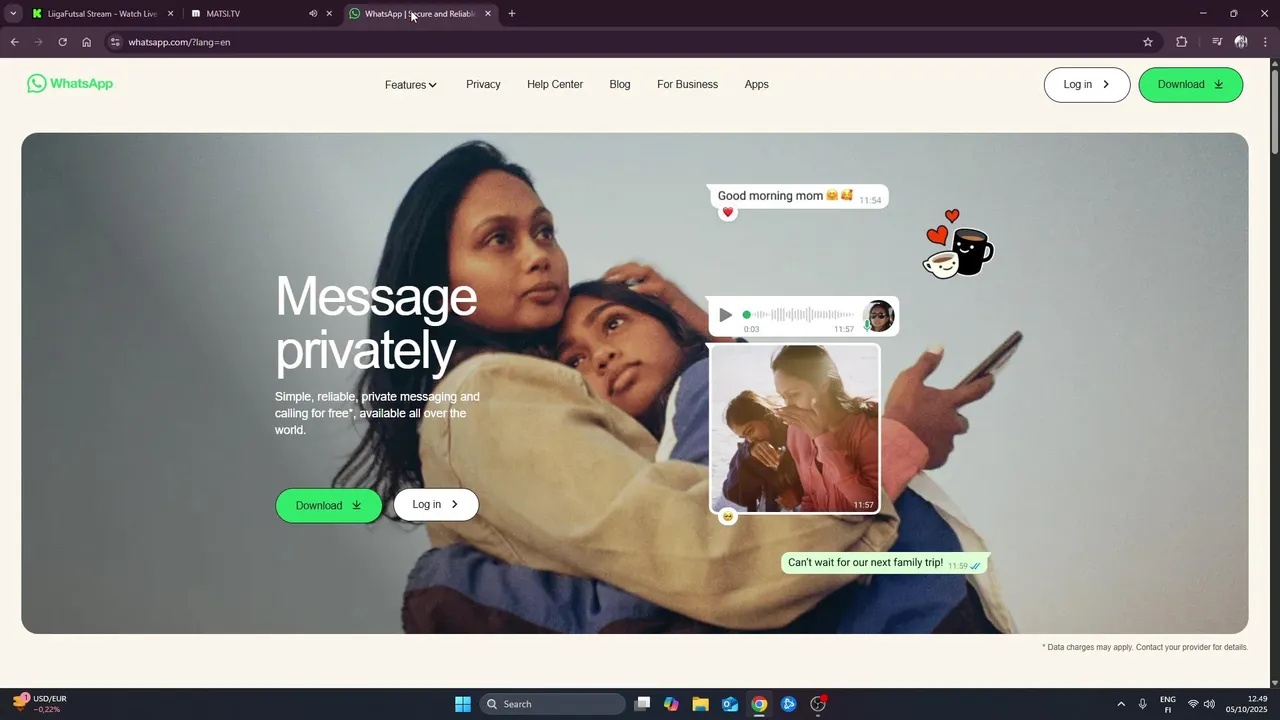
Task: Click the voice message waveform progress dot
Action: [746, 315]
